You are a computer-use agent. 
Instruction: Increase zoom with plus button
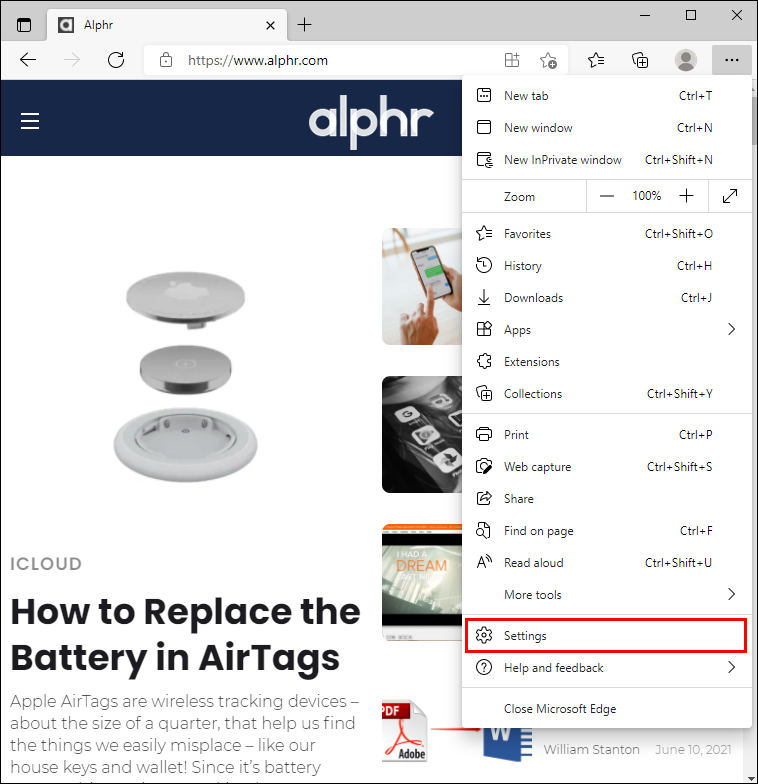pyautogui.click(x=686, y=196)
